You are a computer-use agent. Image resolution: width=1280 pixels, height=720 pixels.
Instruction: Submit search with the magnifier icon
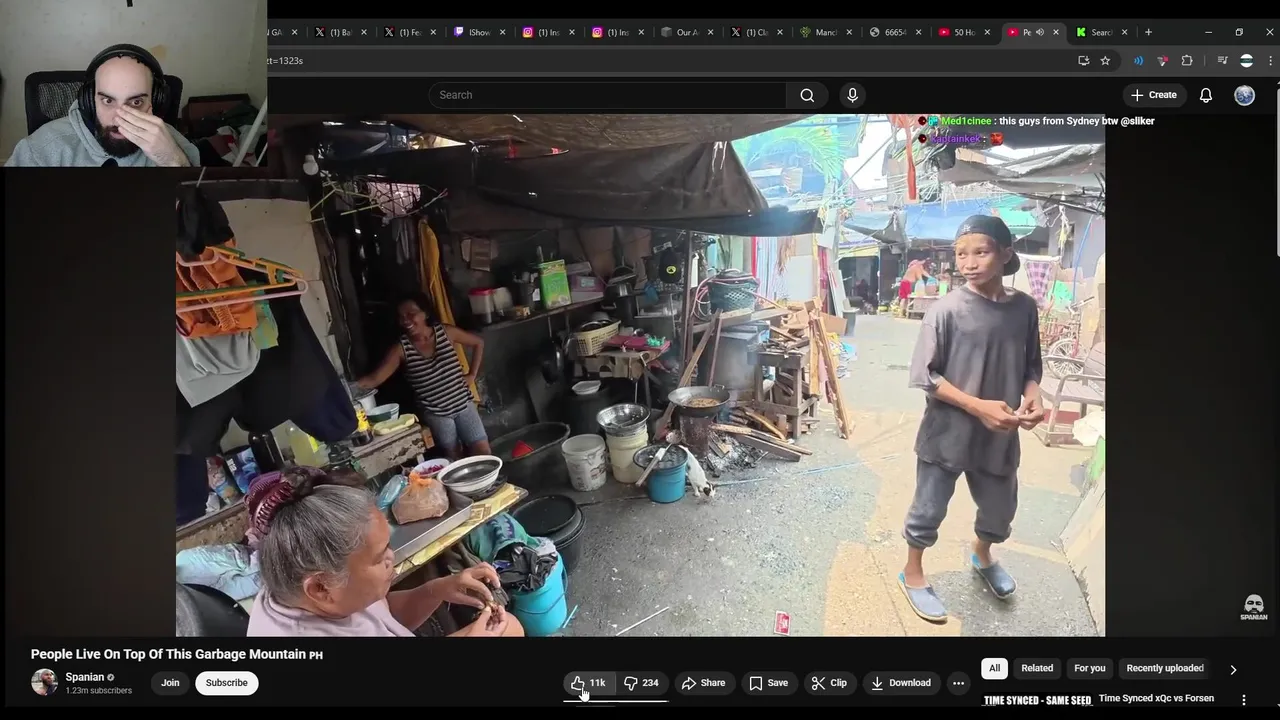807,95
